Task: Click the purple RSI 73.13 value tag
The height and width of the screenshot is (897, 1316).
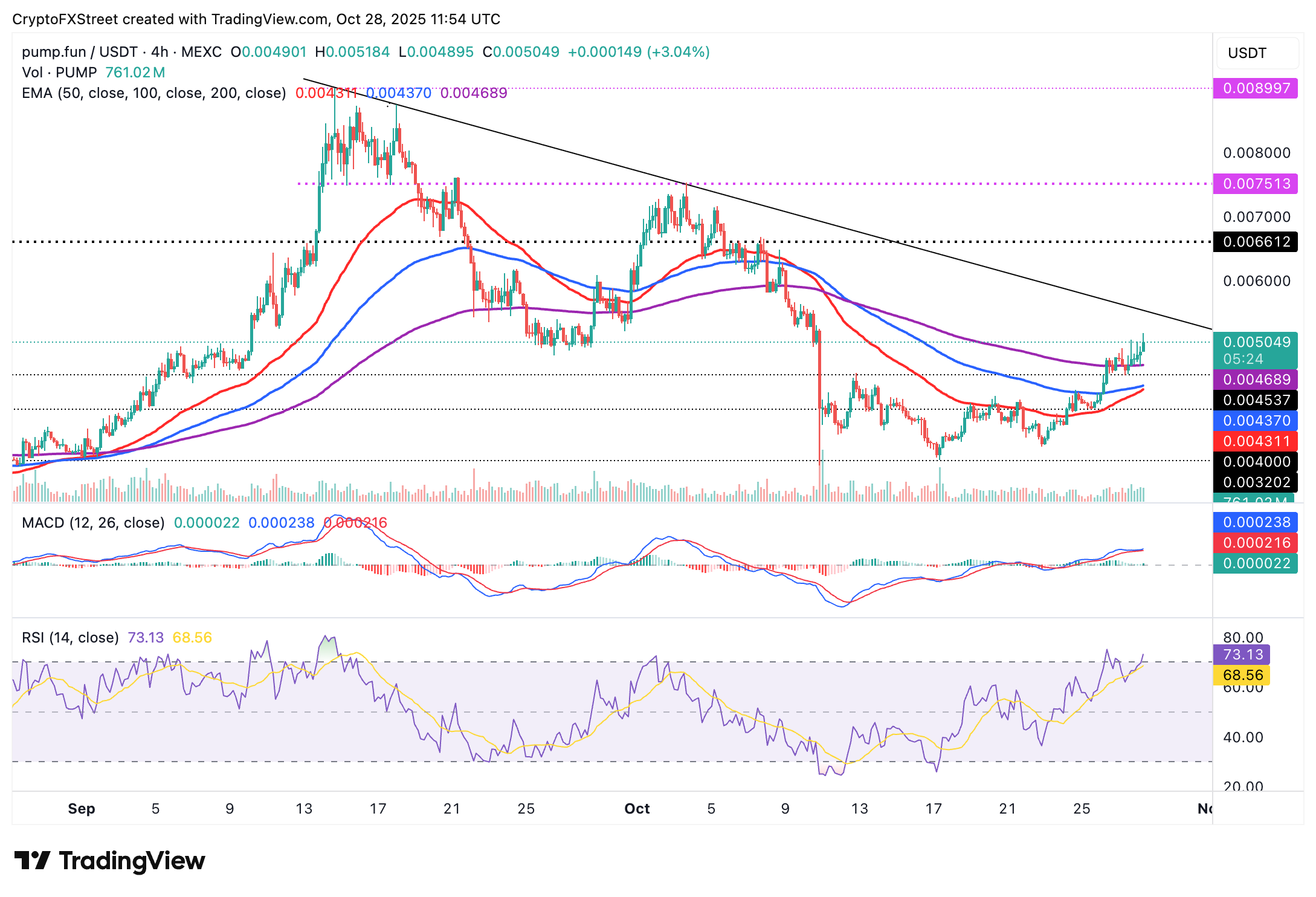Action: 1242,655
